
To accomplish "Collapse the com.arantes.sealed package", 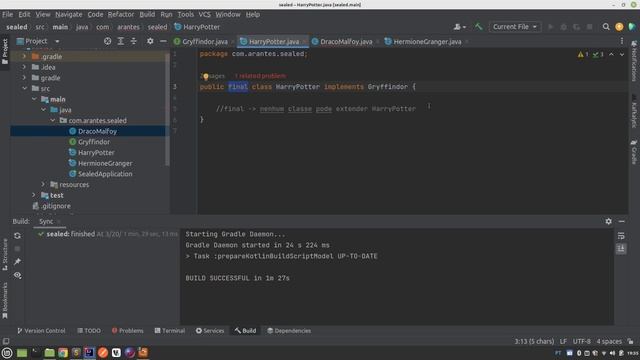I will point(53,120).
